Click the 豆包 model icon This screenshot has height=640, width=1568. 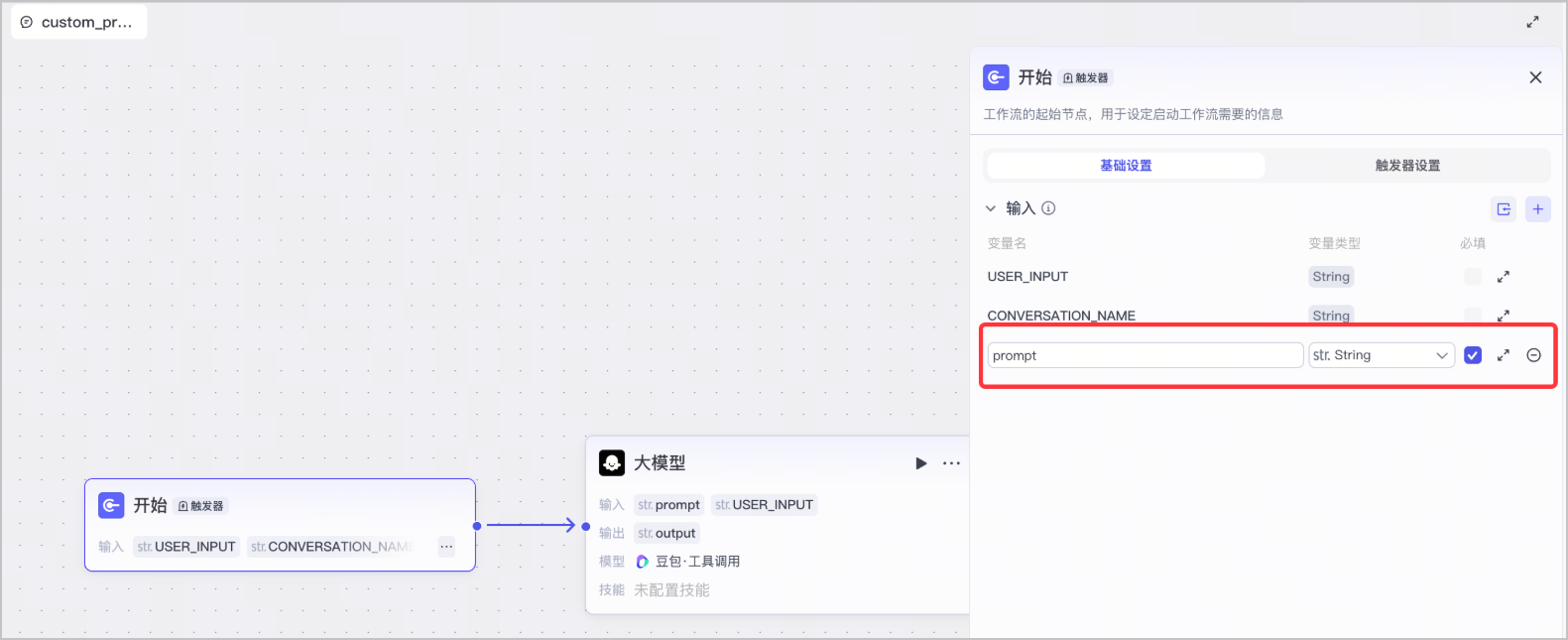[x=642, y=562]
